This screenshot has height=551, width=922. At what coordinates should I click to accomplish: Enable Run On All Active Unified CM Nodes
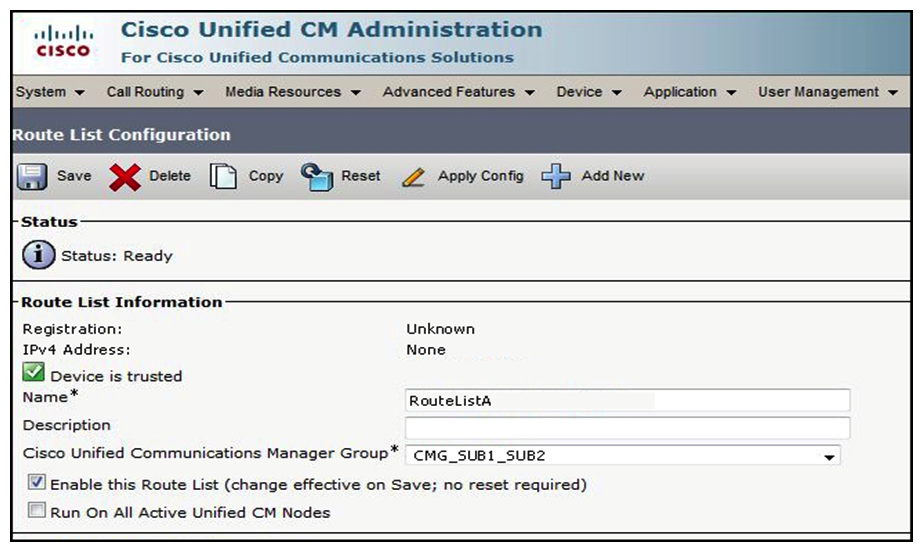point(36,510)
